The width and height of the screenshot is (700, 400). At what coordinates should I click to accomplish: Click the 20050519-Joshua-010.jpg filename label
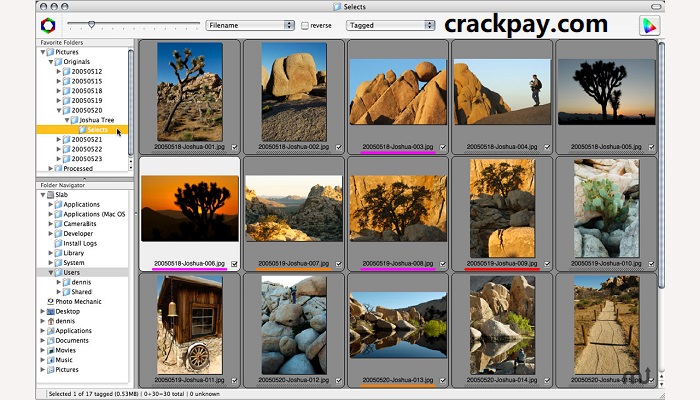tap(606, 264)
